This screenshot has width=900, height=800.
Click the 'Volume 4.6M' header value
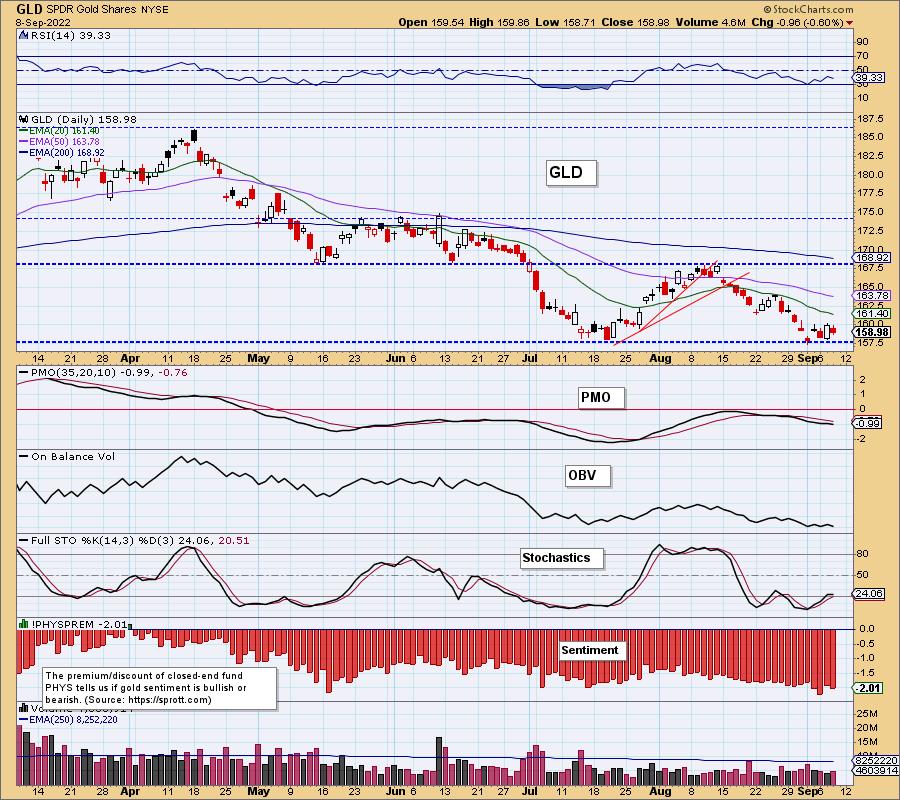coord(711,22)
